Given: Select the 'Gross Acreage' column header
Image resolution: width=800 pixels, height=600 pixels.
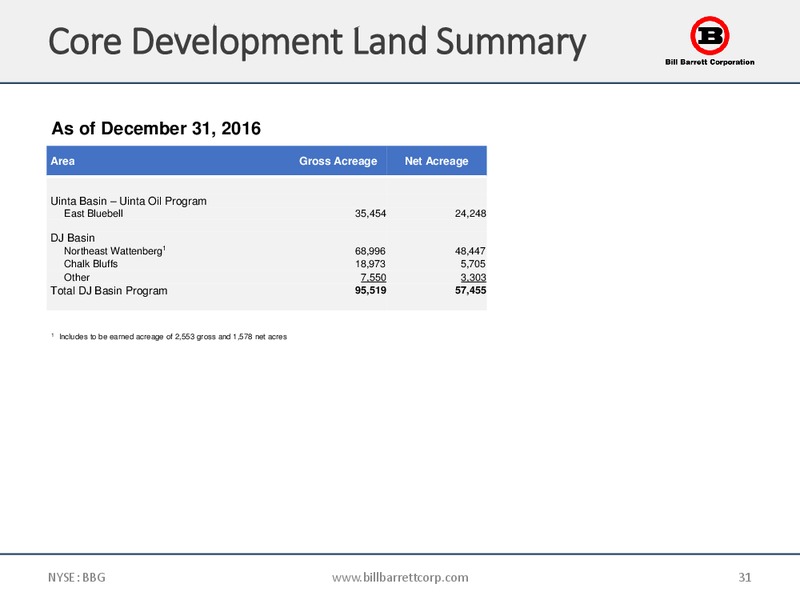Looking at the screenshot, I should point(338,161).
